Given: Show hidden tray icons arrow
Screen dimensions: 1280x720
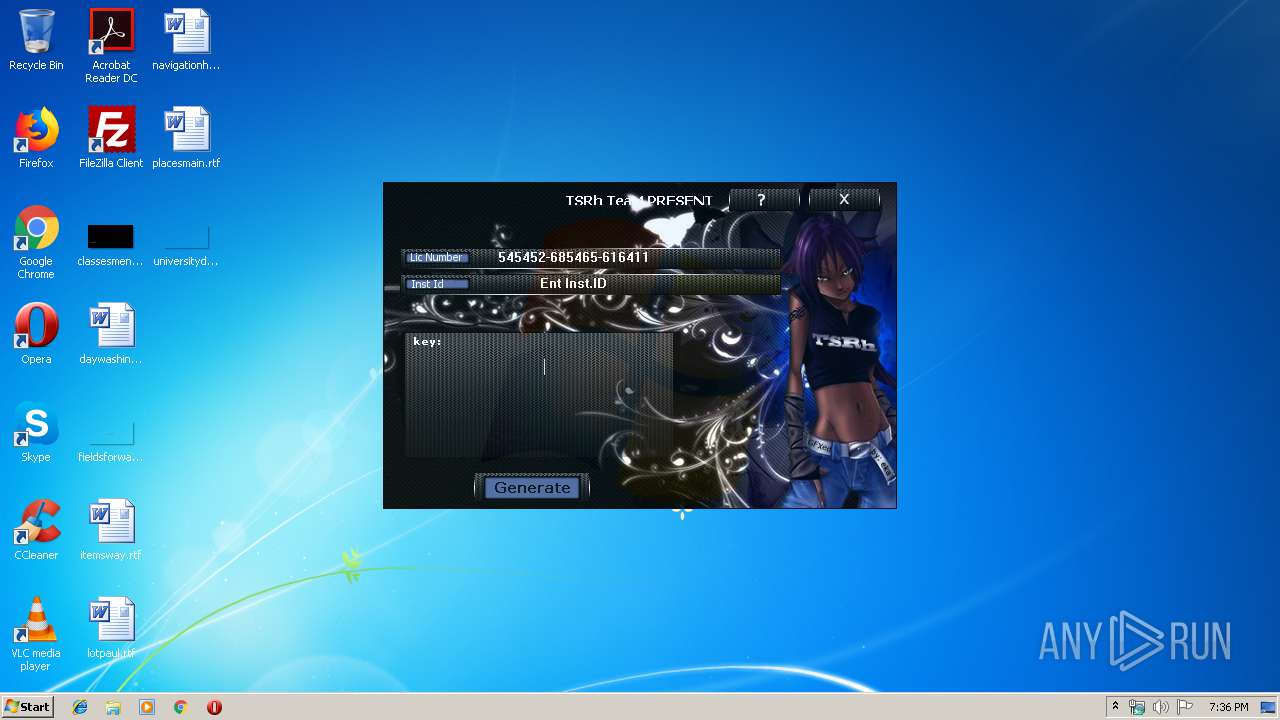Looking at the screenshot, I should [x=1115, y=707].
